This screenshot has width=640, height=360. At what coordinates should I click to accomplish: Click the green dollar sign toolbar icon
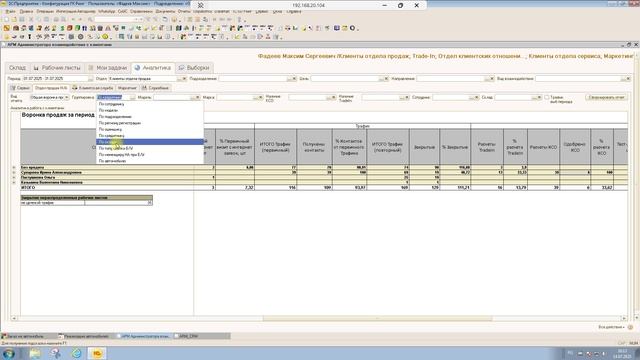pyautogui.click(x=62, y=28)
